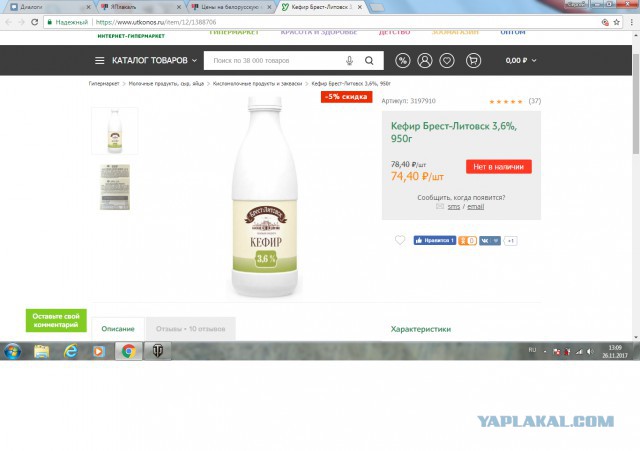Click the network signal tray icon
The image size is (640, 451).
pyautogui.click(x=579, y=351)
